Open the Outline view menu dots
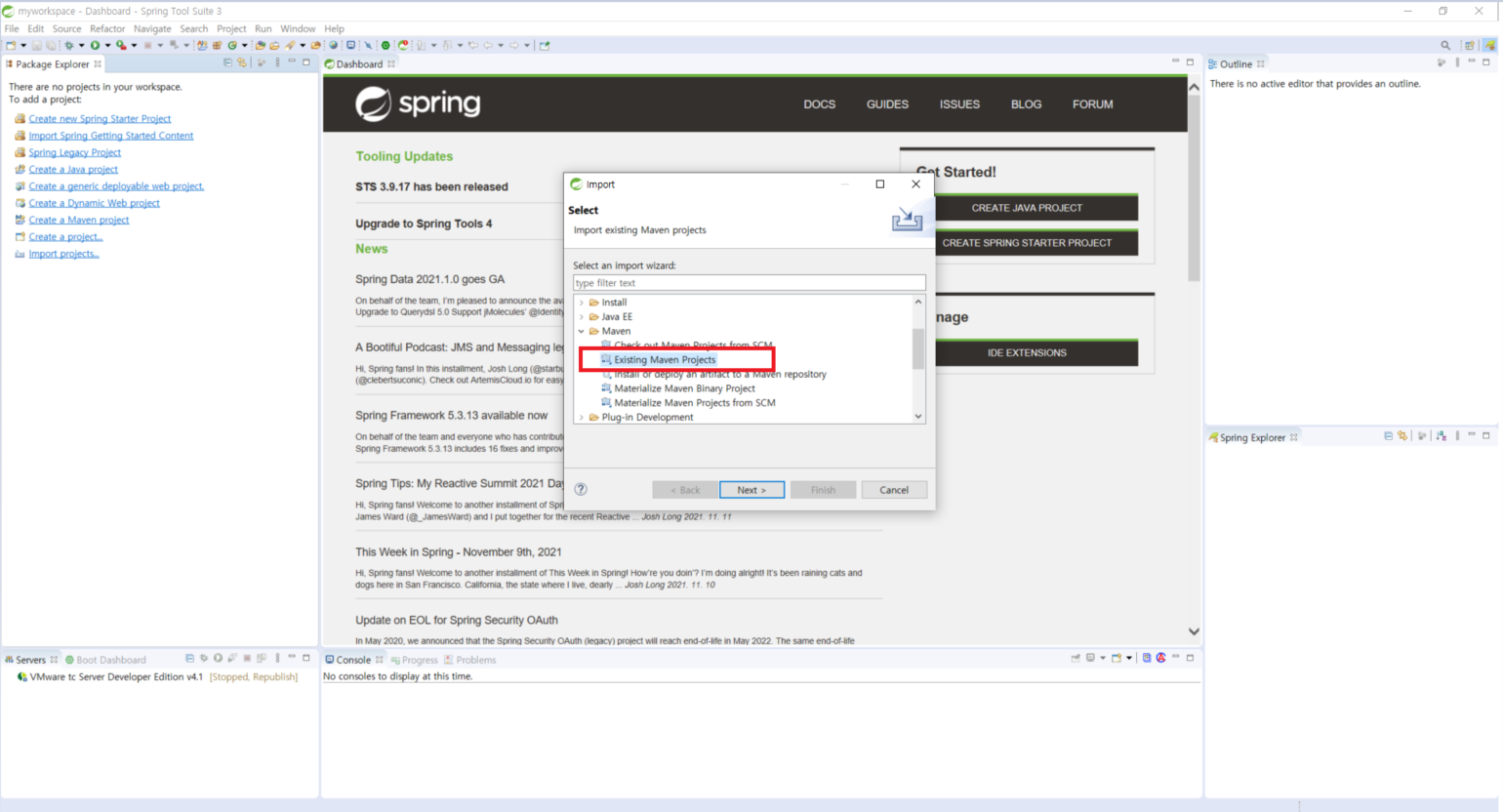Image resolution: width=1503 pixels, height=812 pixels. (1457, 62)
